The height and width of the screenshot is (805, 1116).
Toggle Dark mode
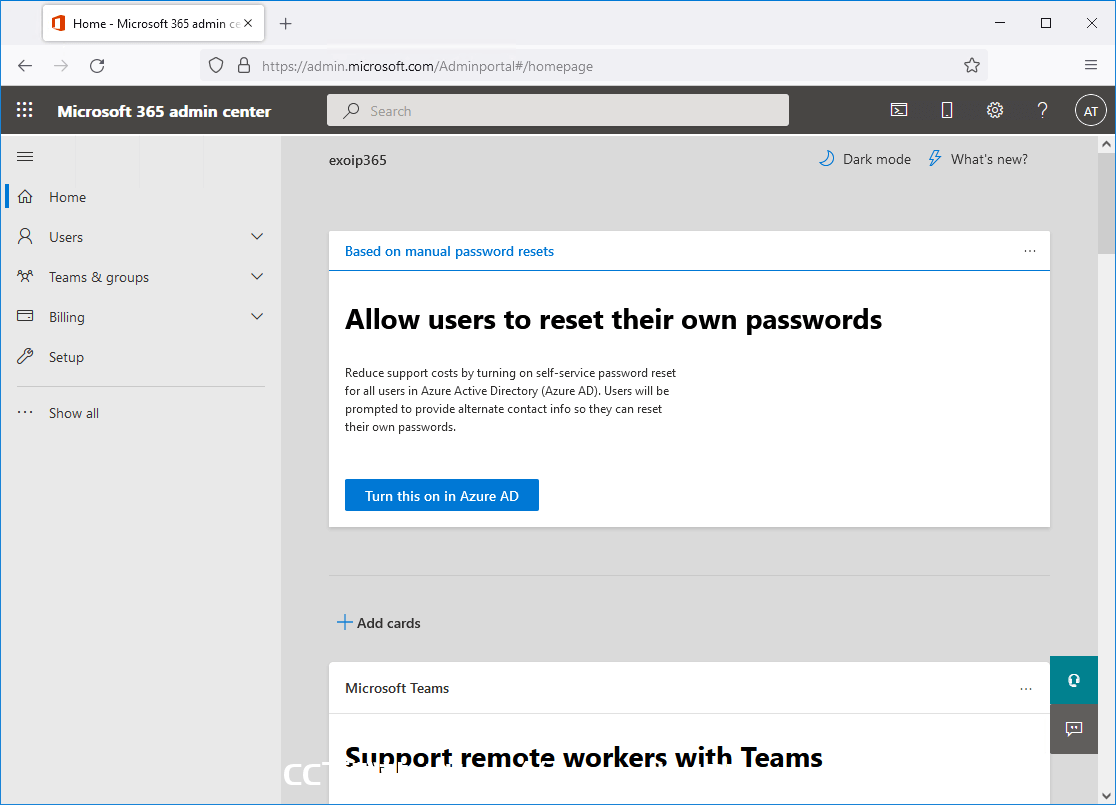864,159
